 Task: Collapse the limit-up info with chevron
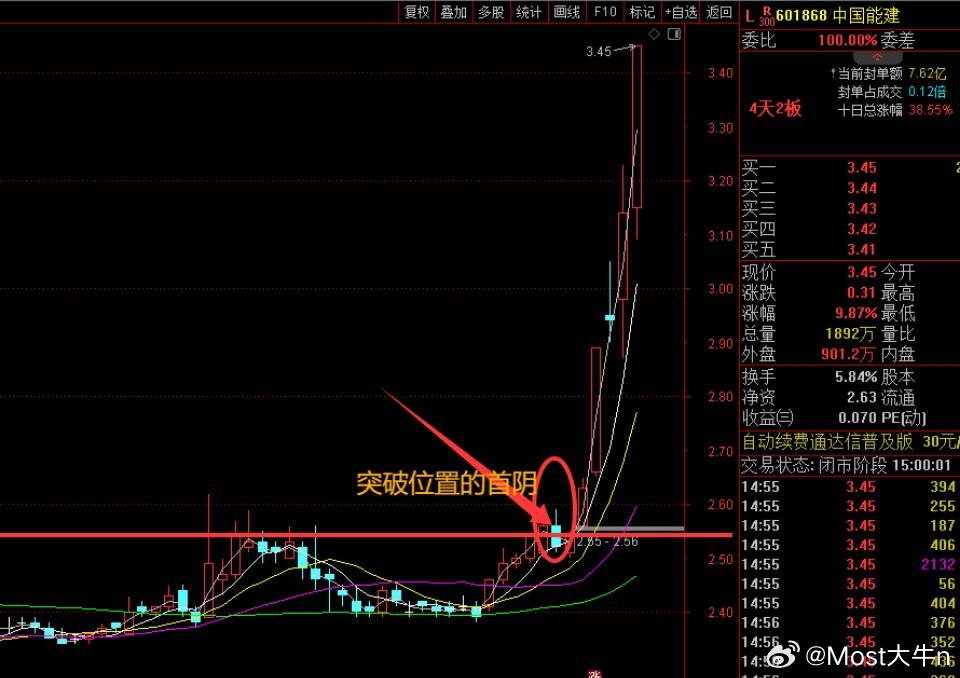click(877, 57)
